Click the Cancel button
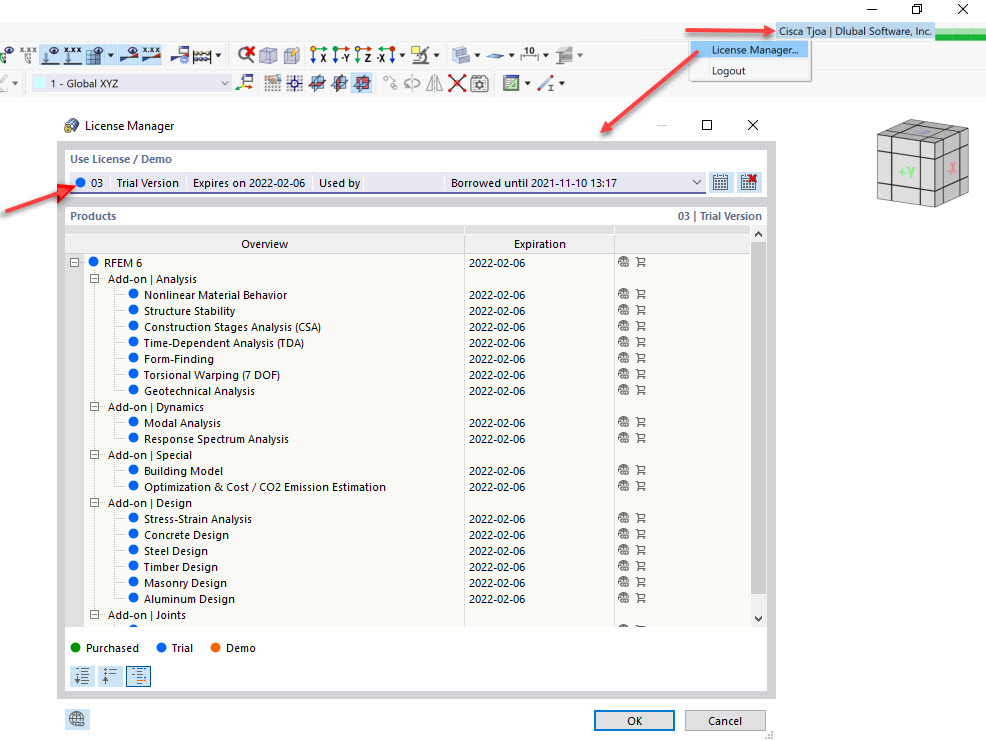The image size is (986, 741). pos(725,720)
